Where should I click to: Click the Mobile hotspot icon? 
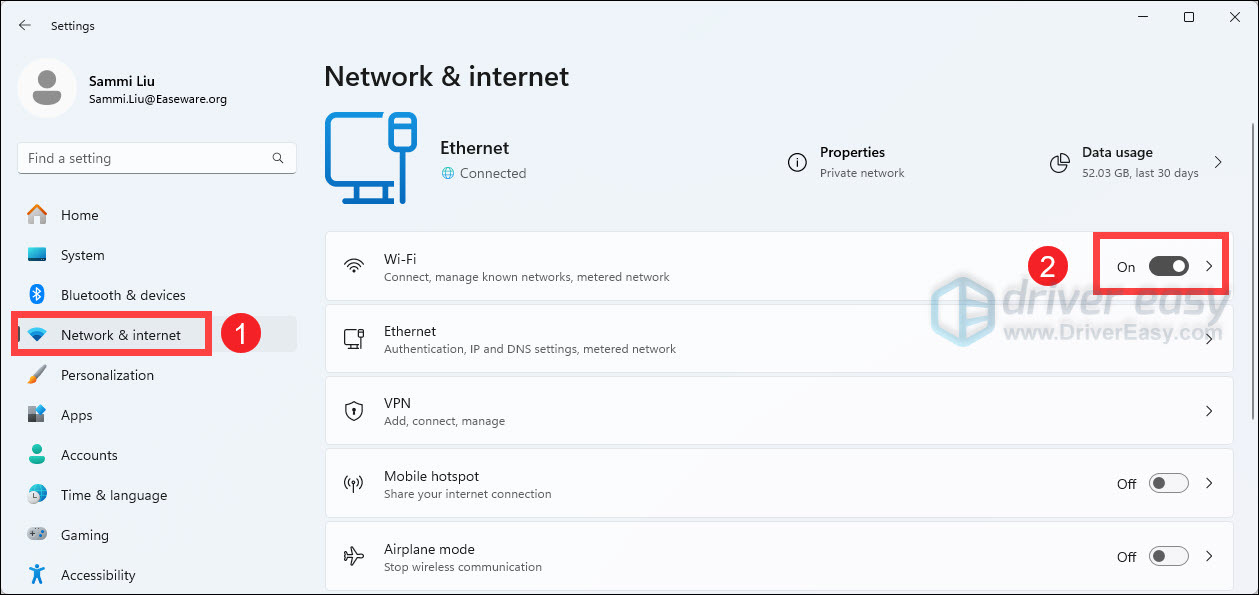353,484
